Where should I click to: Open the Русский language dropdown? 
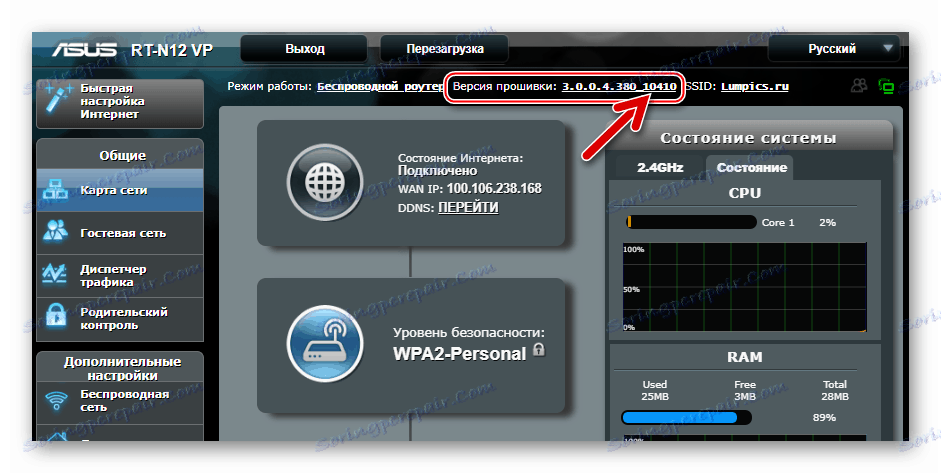pos(834,49)
